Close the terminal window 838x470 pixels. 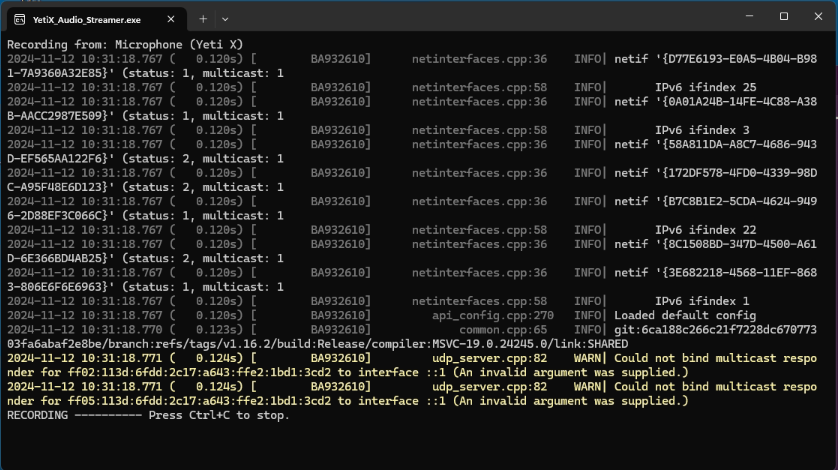pos(818,16)
